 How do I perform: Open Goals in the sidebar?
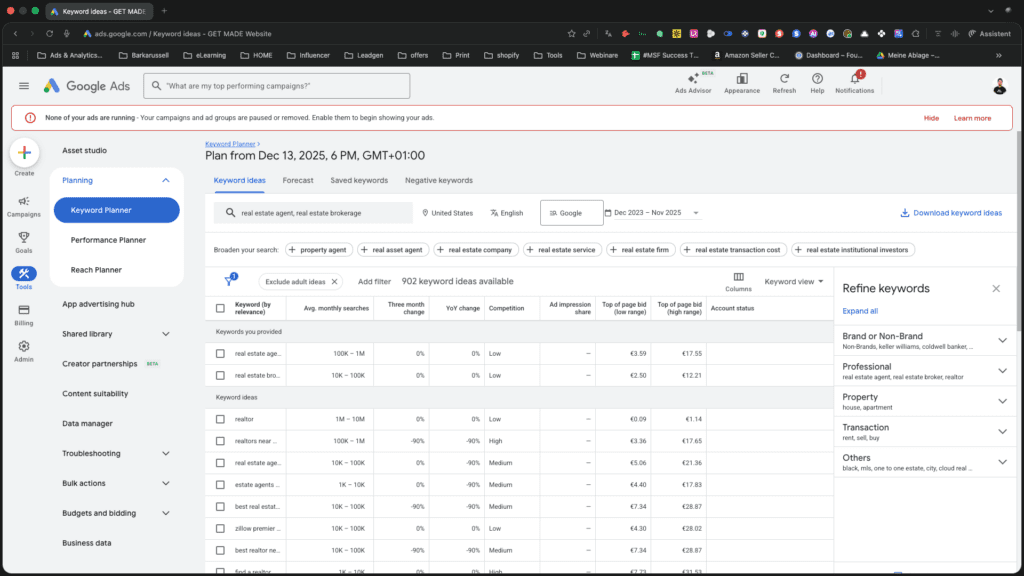(x=24, y=242)
